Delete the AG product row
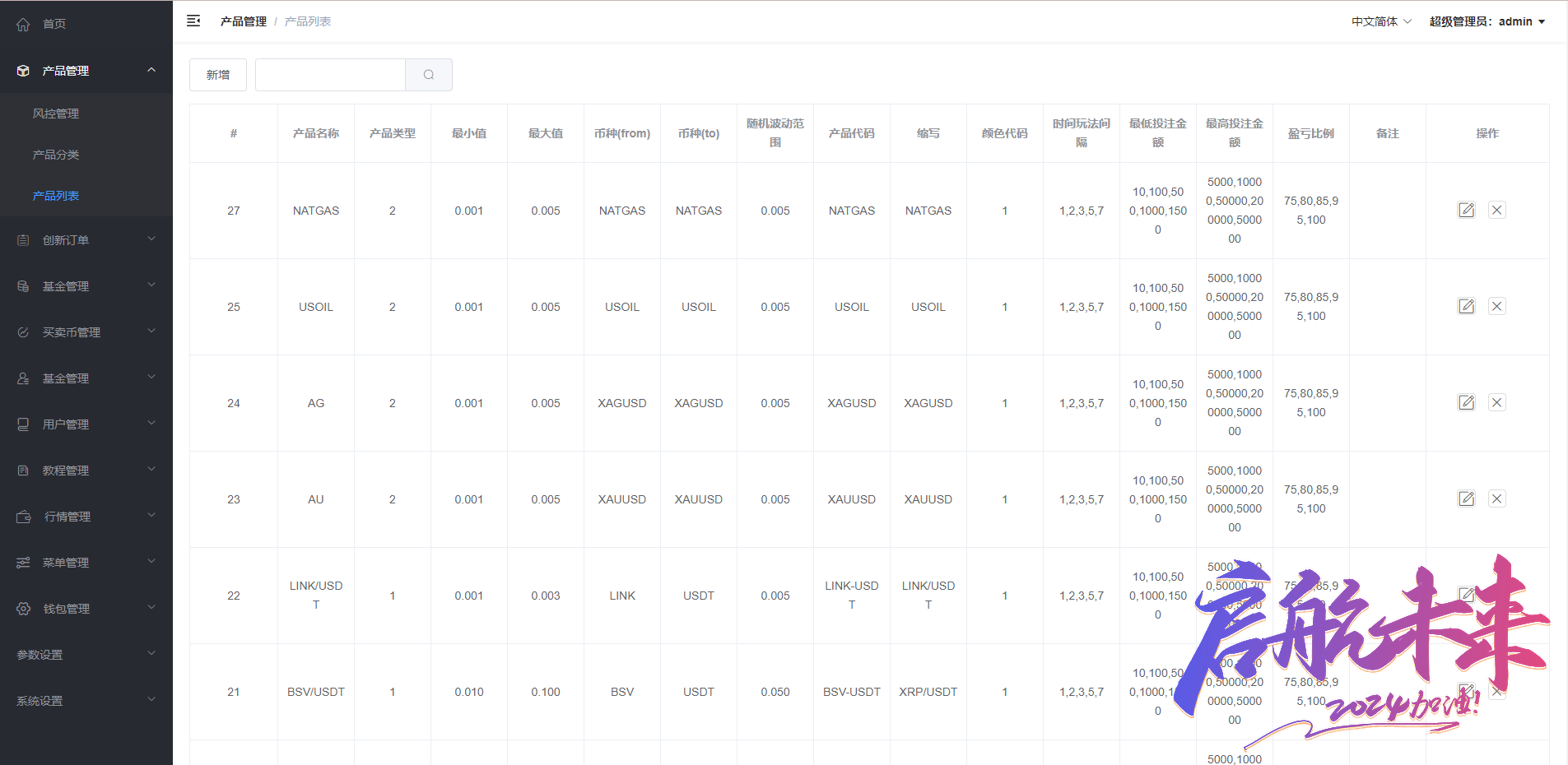The image size is (1568, 765). [x=1496, y=402]
